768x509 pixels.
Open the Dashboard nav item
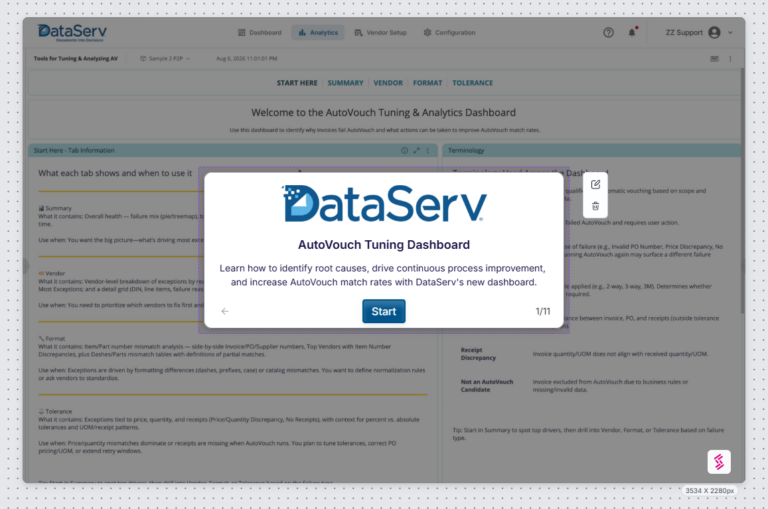coord(260,33)
